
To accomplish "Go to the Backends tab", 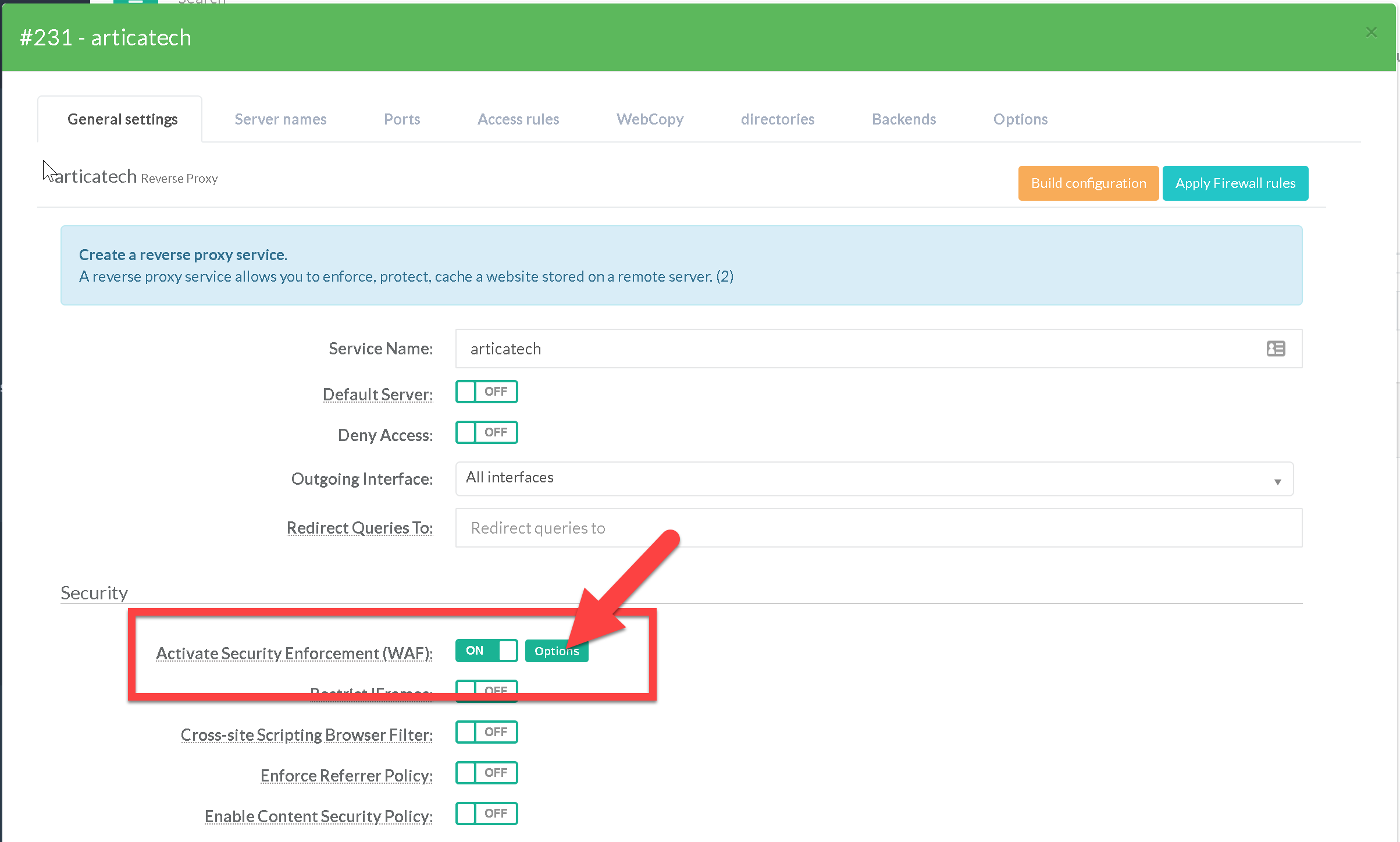I will 903,119.
